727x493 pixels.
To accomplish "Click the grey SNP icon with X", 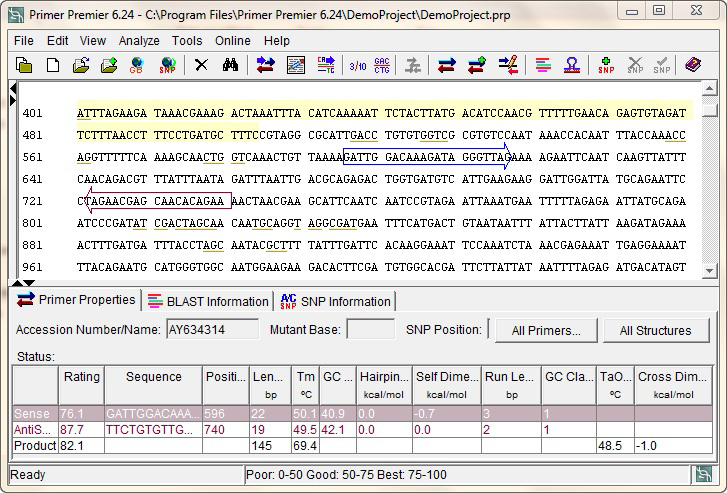I will click(635, 65).
